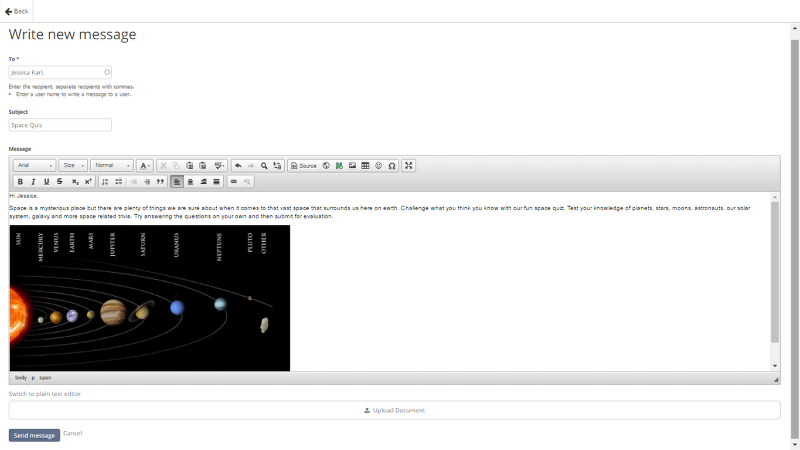Screen dimensions: 800x450
Task: Focus the To recipient field
Action: tap(60, 72)
